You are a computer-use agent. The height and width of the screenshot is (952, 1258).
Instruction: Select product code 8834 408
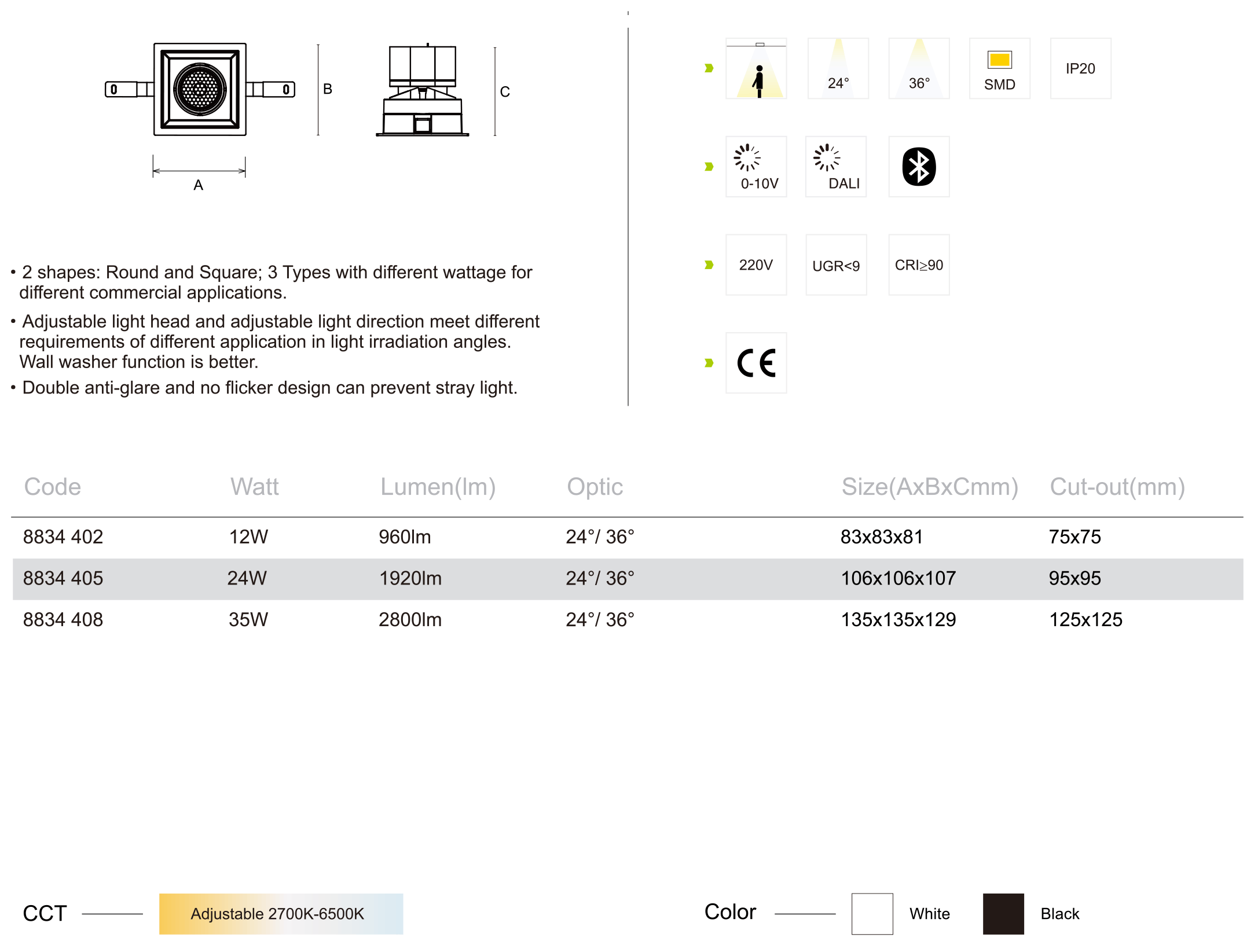(63, 620)
